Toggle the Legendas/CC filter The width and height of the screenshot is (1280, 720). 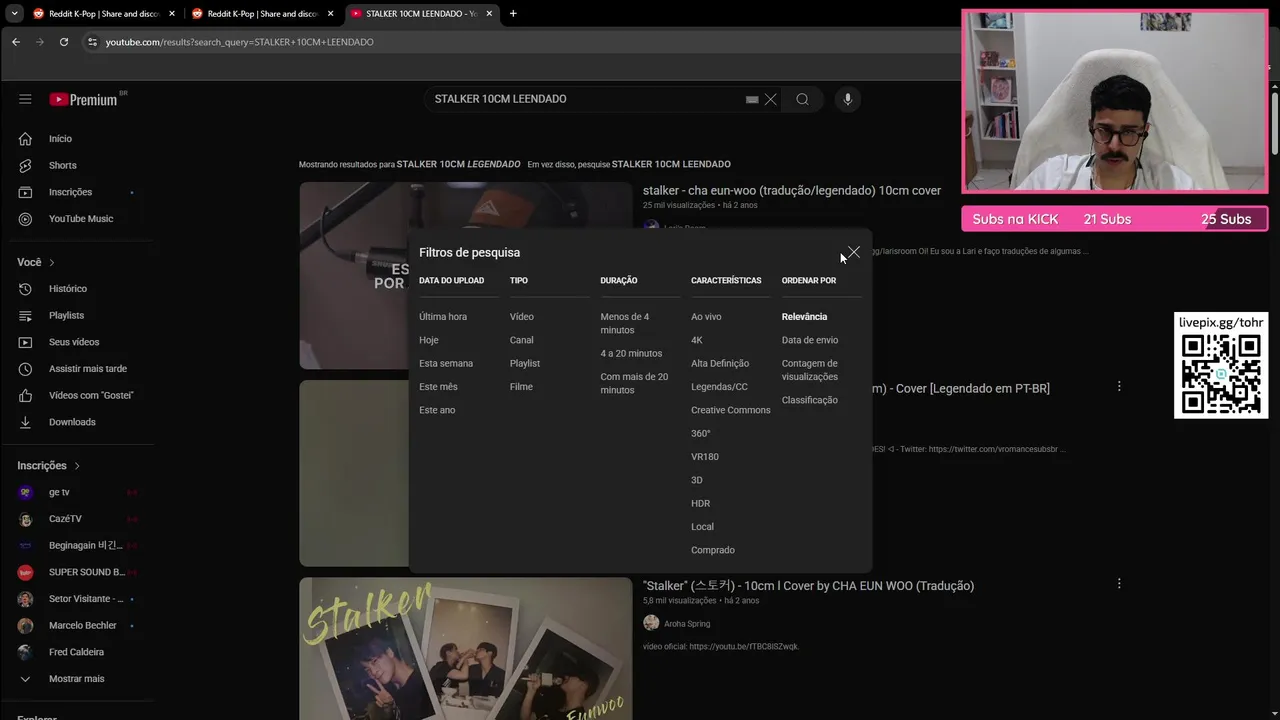pos(719,387)
